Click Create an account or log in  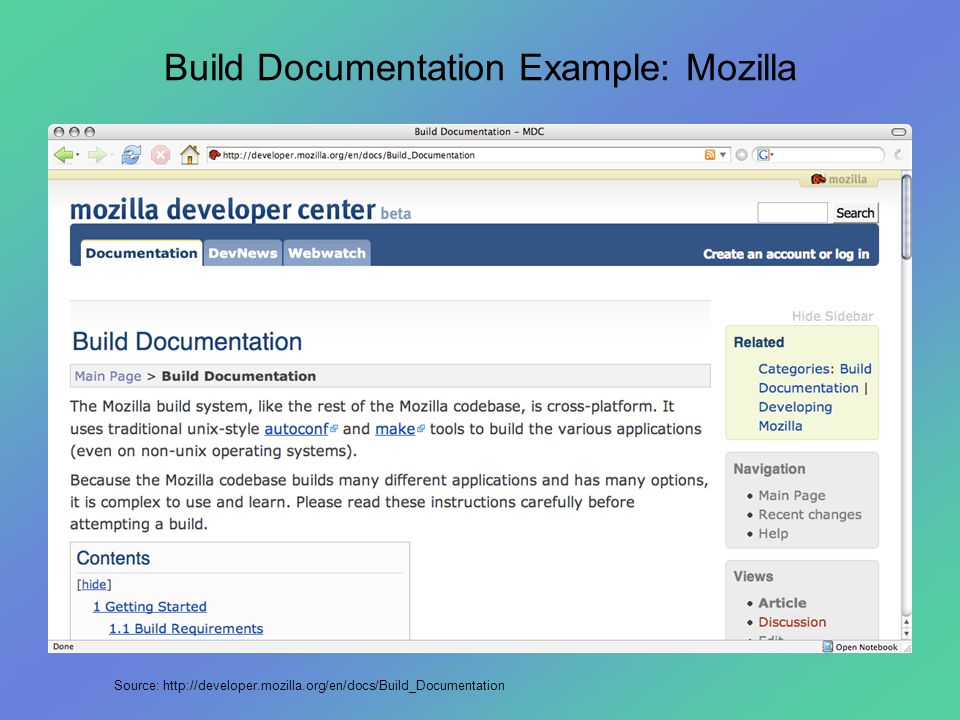pos(786,254)
